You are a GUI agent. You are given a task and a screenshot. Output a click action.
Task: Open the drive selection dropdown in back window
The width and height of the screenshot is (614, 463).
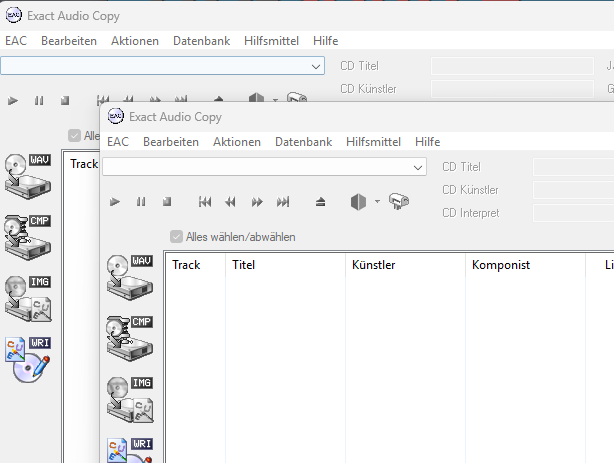(x=316, y=67)
